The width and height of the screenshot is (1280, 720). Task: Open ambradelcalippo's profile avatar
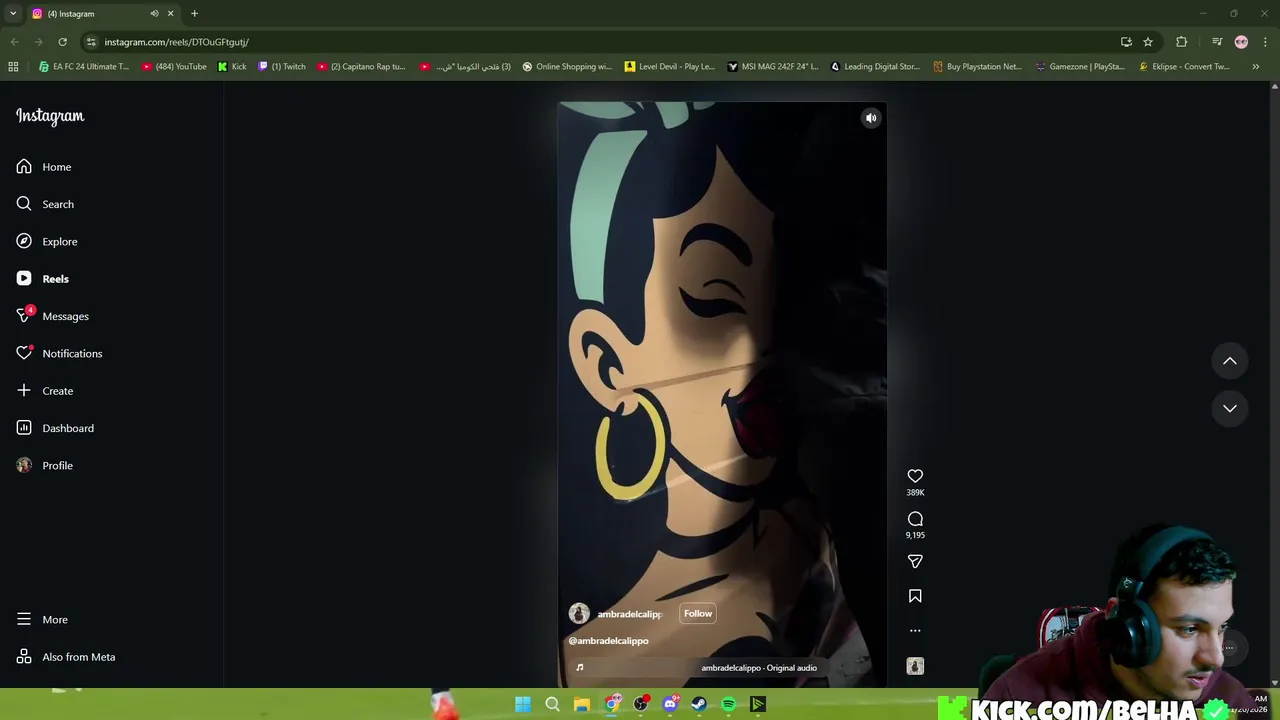(579, 614)
